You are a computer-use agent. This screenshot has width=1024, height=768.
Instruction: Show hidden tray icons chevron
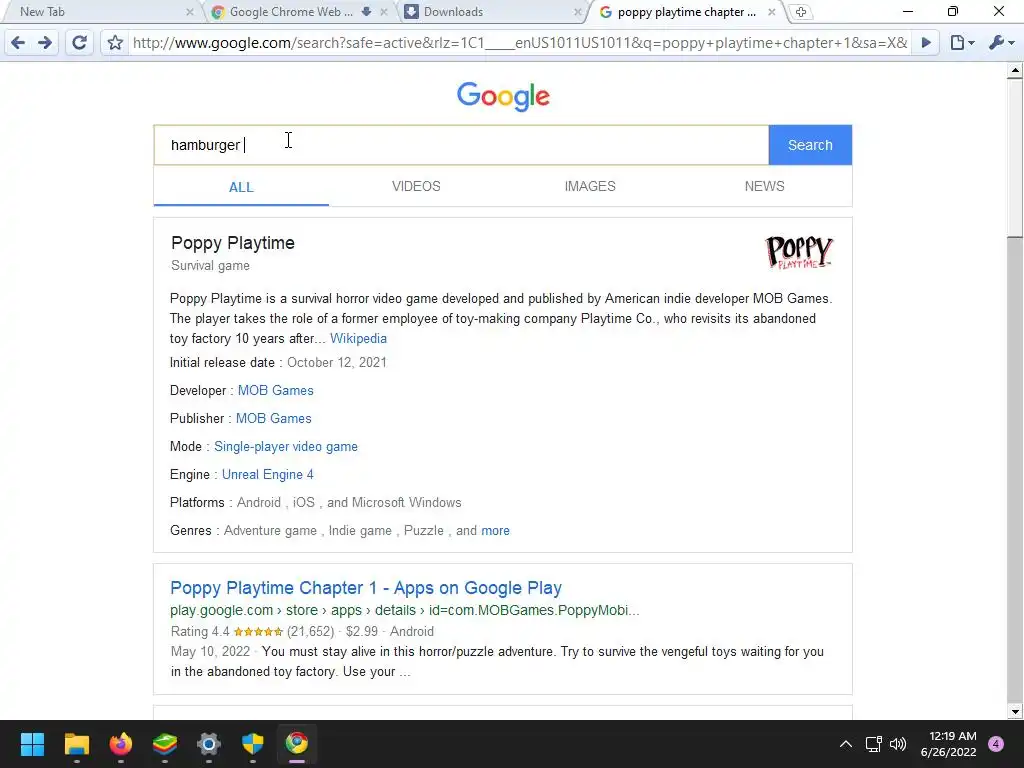click(846, 744)
